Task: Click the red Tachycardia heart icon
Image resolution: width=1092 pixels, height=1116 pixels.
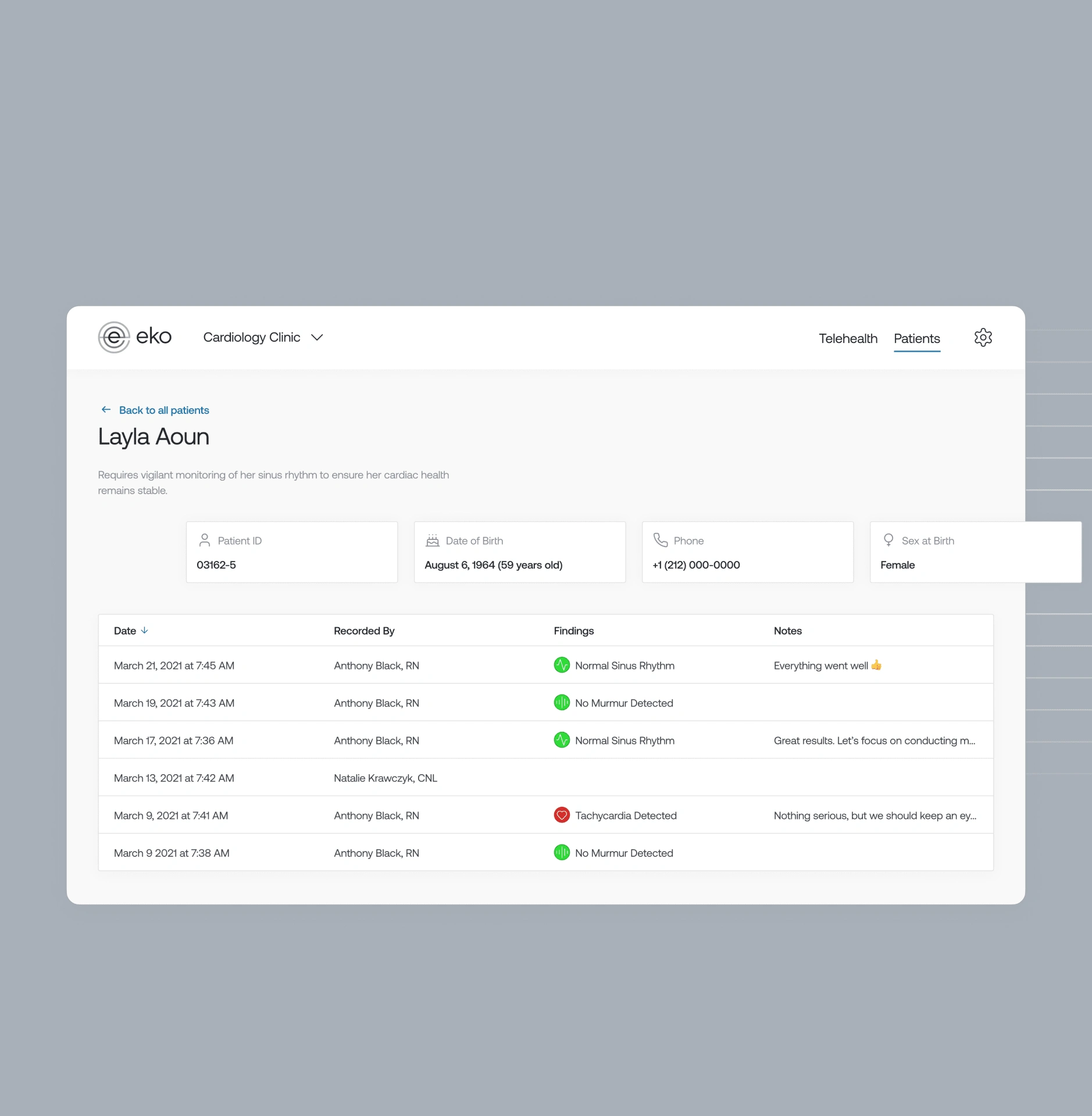Action: [x=562, y=815]
